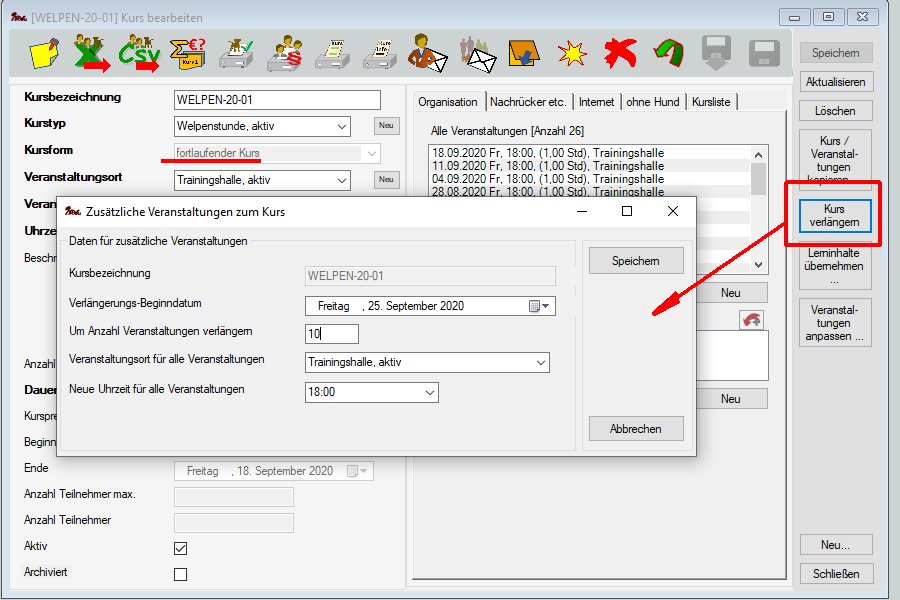Click the red X delete toolbar icon
This screenshot has height=600, width=900.
click(x=620, y=53)
